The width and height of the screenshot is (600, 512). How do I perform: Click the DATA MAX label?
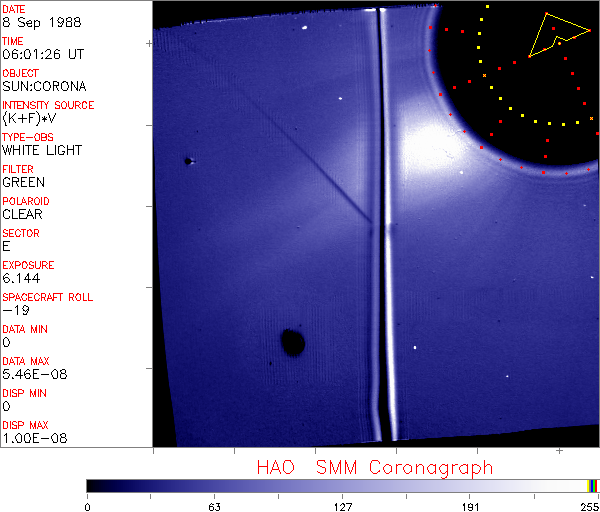coord(26,361)
